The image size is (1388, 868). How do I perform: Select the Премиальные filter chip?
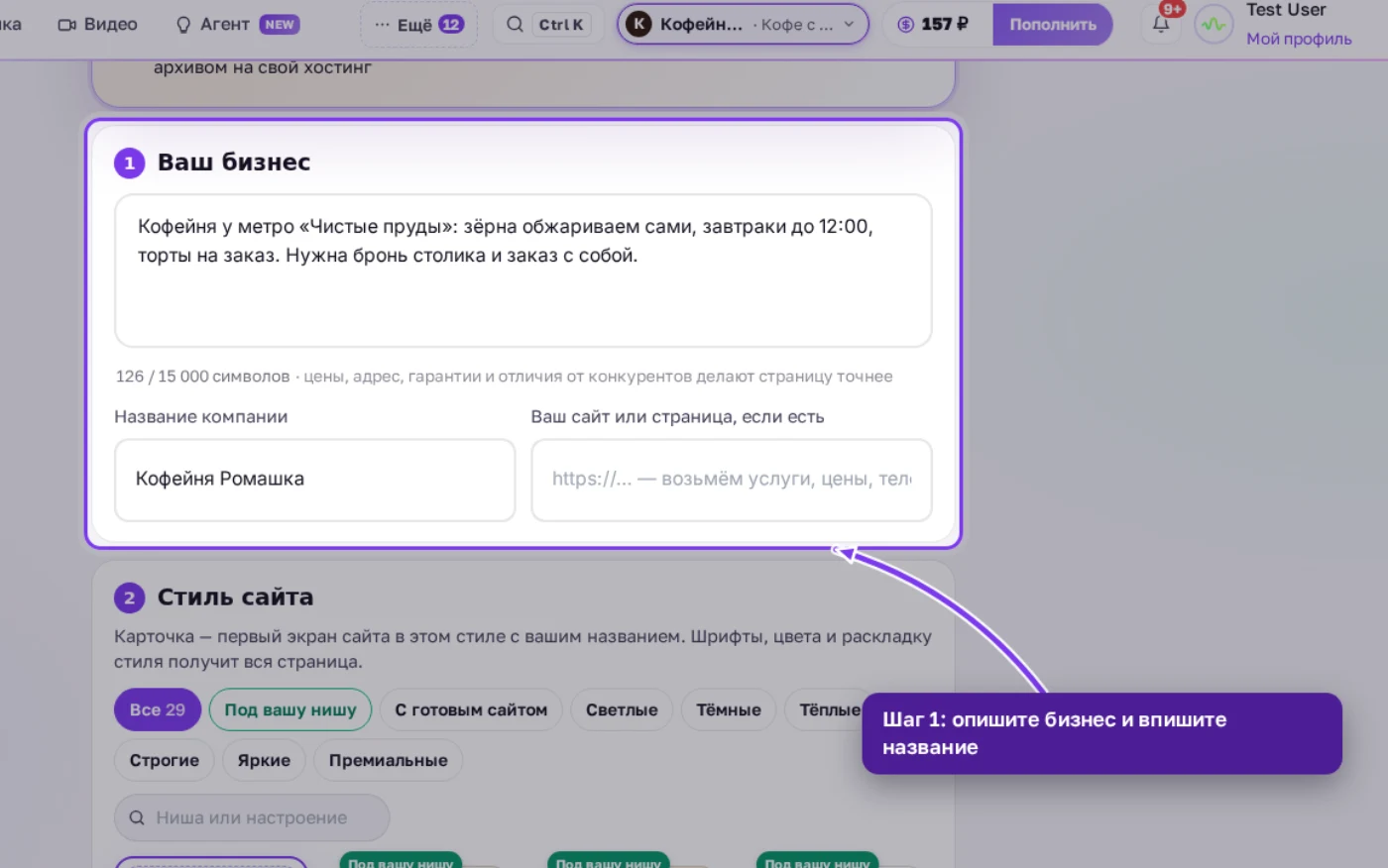point(389,760)
